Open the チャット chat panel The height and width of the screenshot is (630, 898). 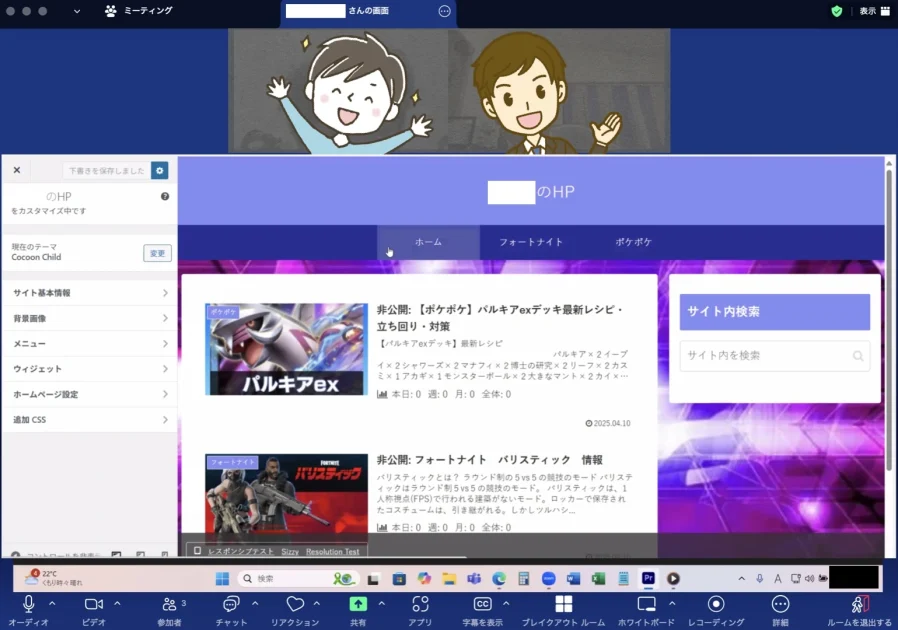point(231,611)
